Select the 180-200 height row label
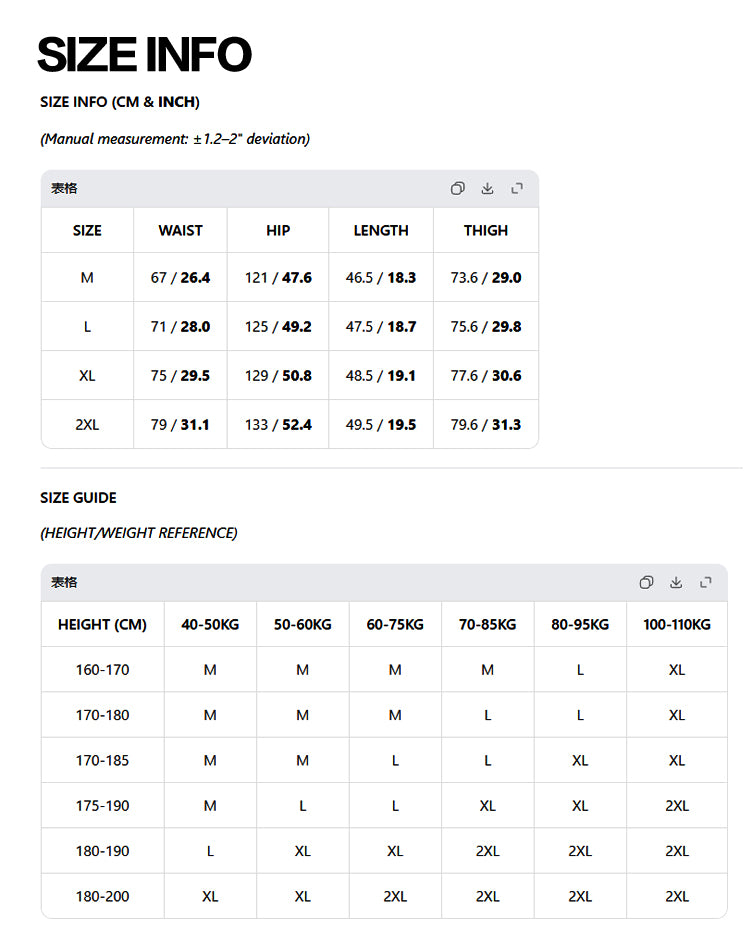 click(x=102, y=897)
